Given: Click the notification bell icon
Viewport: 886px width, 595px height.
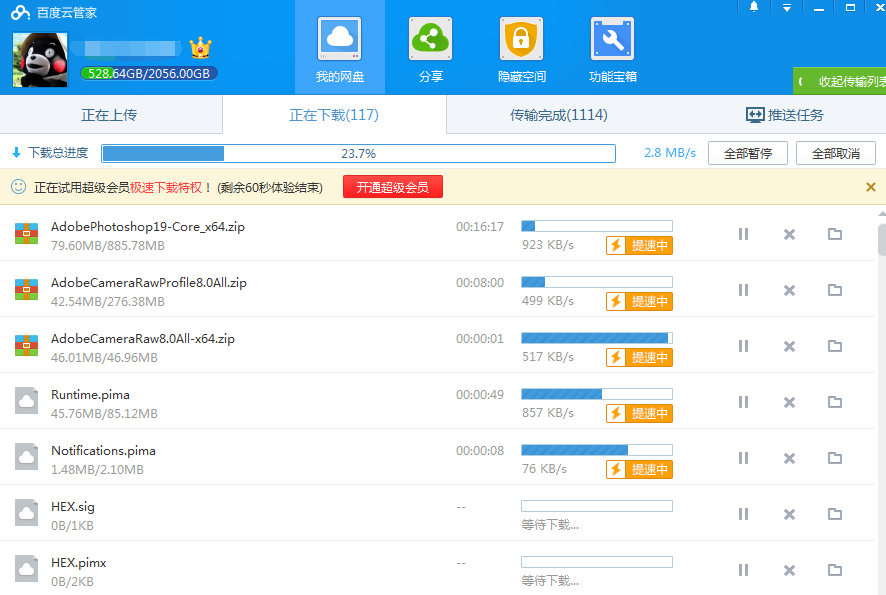Looking at the screenshot, I should pyautogui.click(x=754, y=7).
